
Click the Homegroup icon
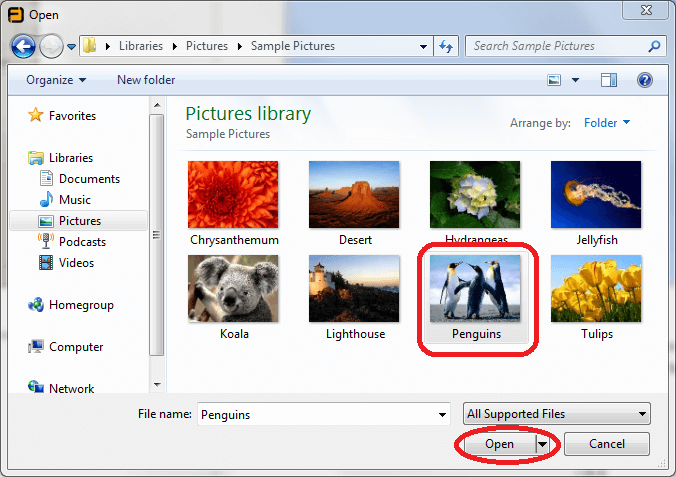(x=36, y=304)
